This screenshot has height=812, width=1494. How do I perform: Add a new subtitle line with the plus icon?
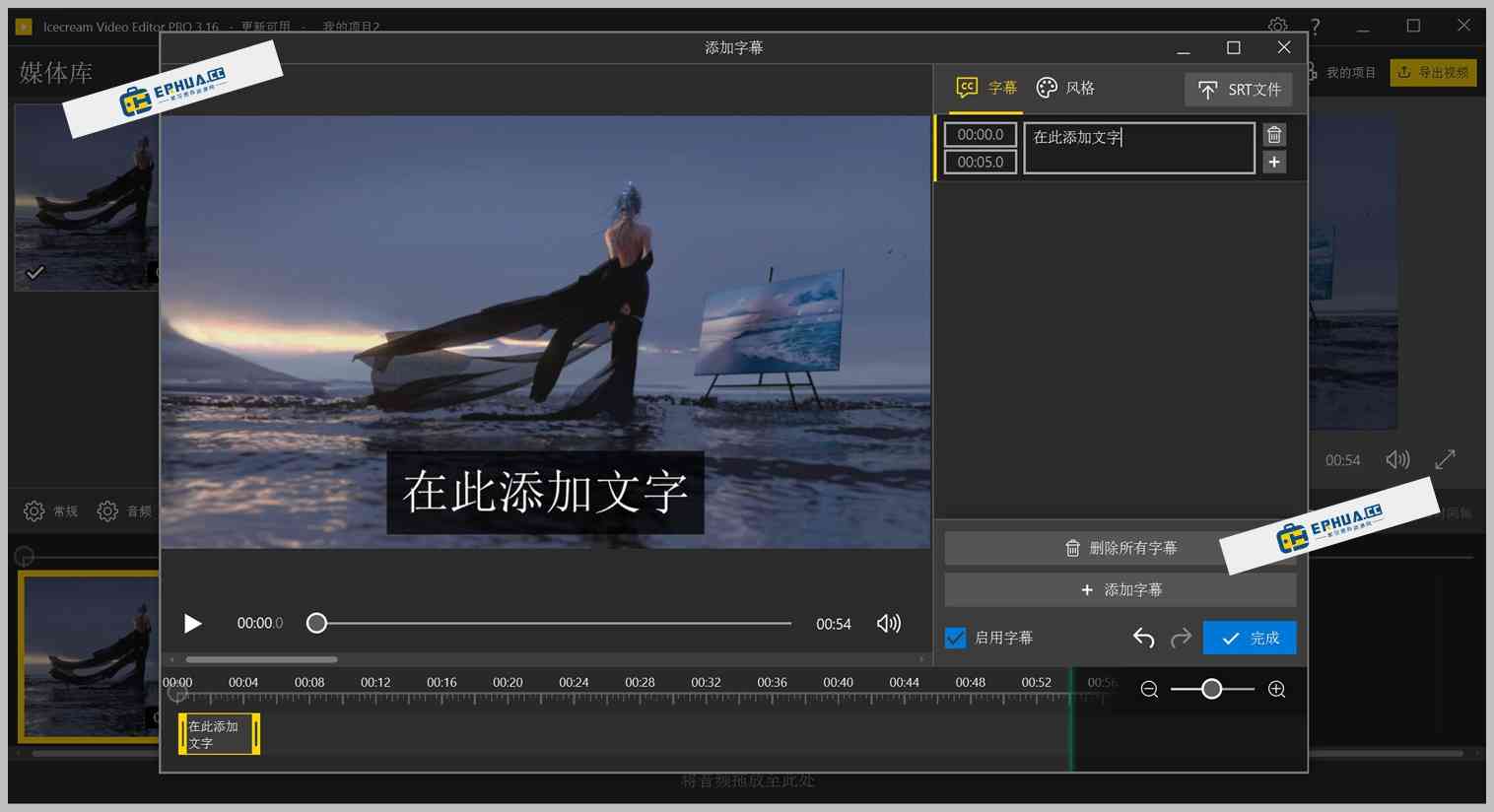pos(1273,162)
